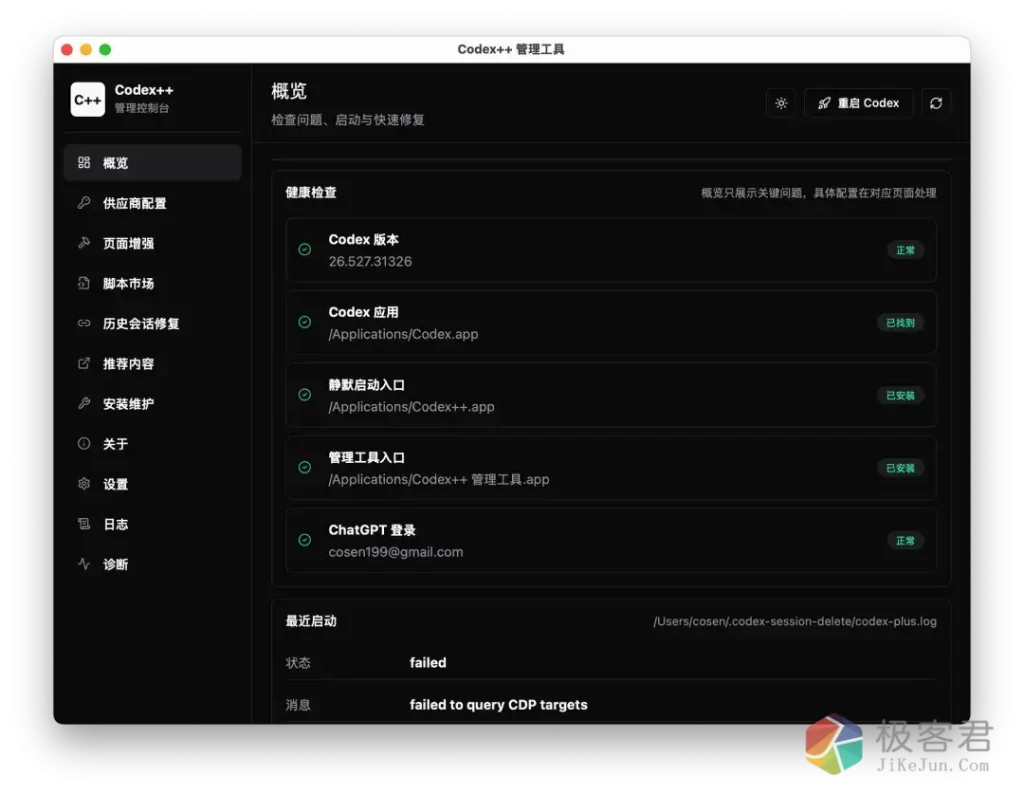This screenshot has width=1024, height=795.
Task: Click the 已安装 badge on 静默启动入口
Action: click(x=901, y=395)
